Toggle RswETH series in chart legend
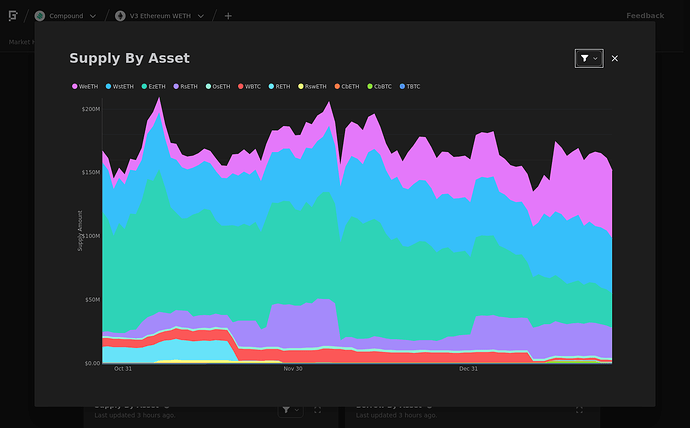The image size is (690, 428). point(312,87)
